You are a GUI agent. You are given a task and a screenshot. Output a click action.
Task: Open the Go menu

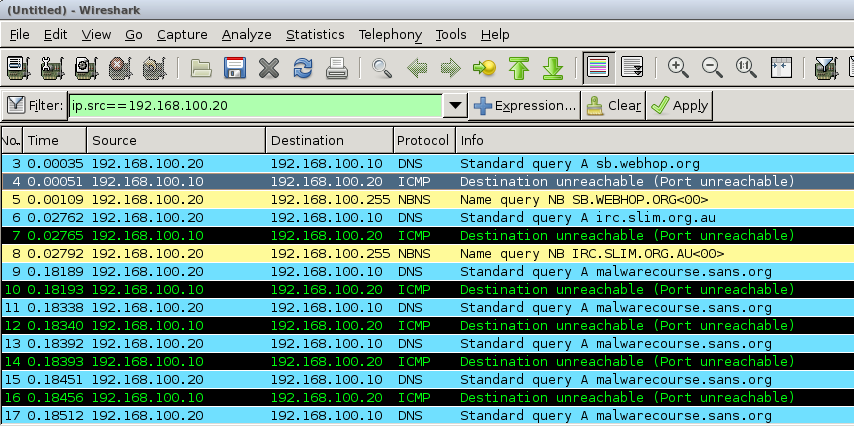click(x=134, y=35)
